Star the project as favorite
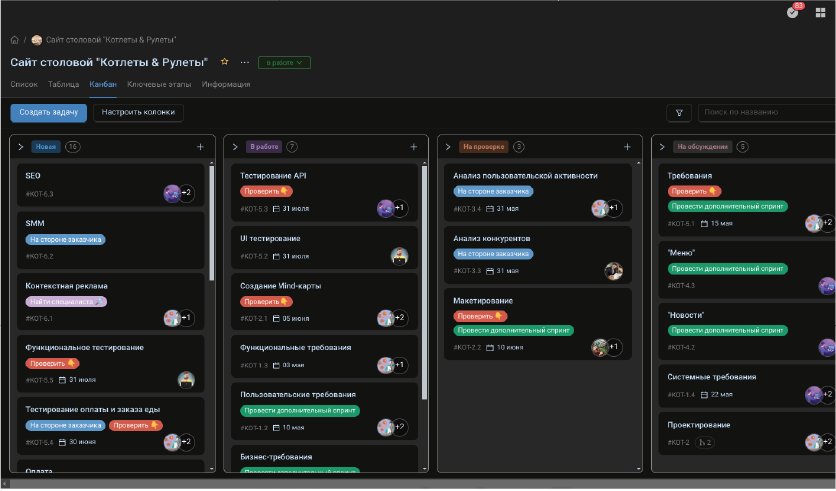The height and width of the screenshot is (491, 836). (224, 62)
